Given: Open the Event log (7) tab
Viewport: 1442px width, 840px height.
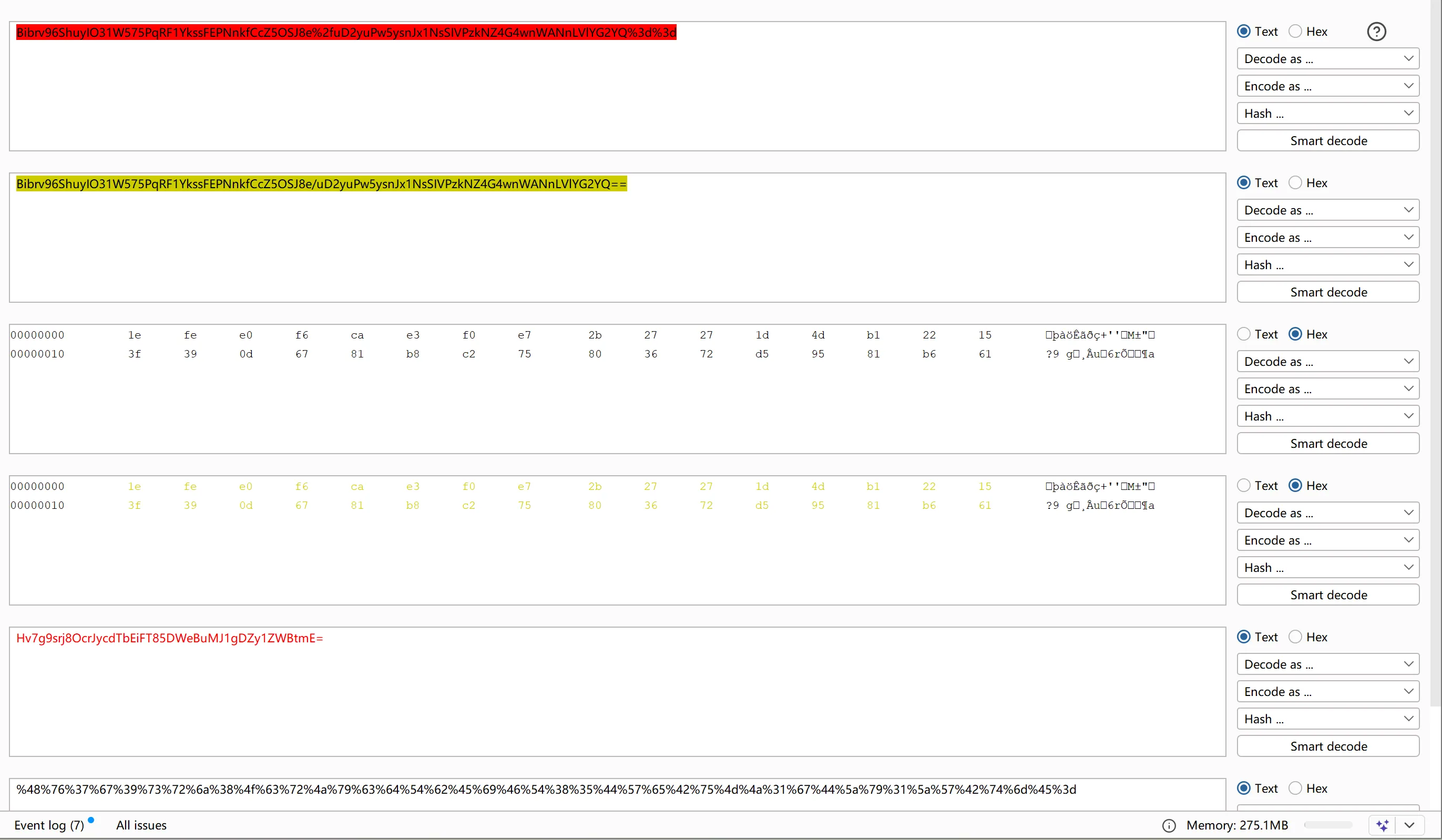Looking at the screenshot, I should tap(49, 825).
